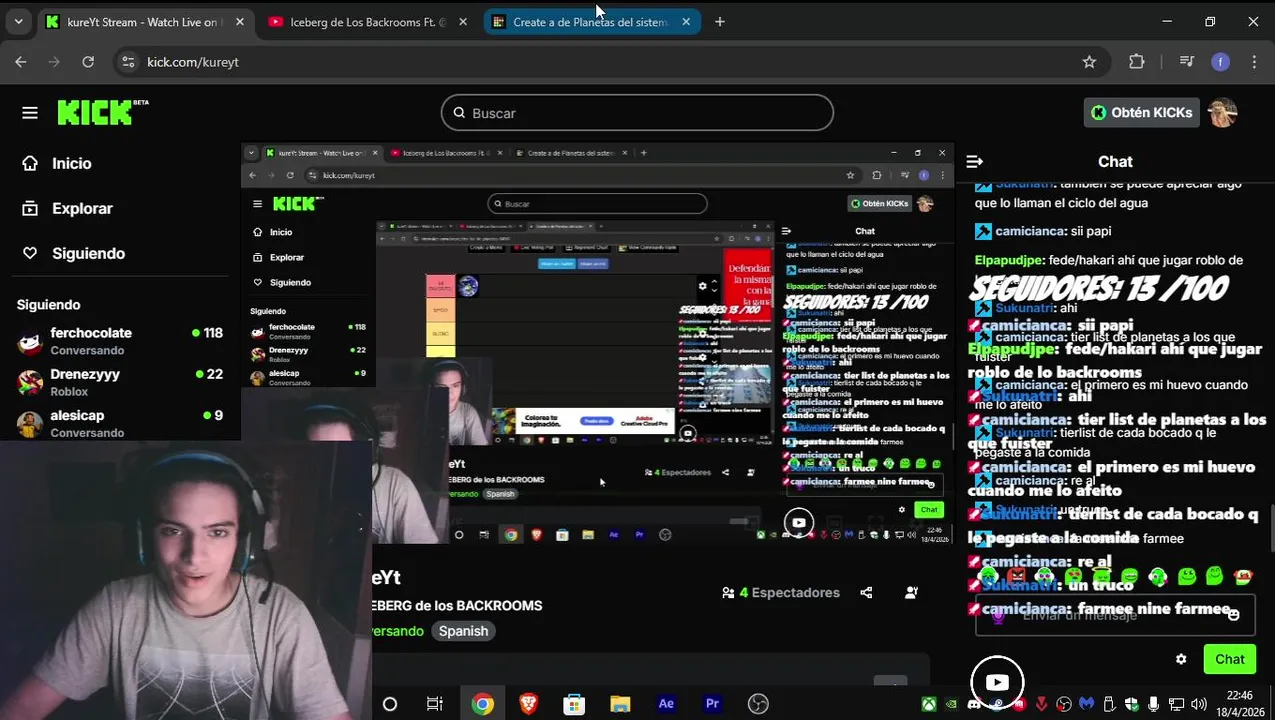Collapse the chat panel

975,162
